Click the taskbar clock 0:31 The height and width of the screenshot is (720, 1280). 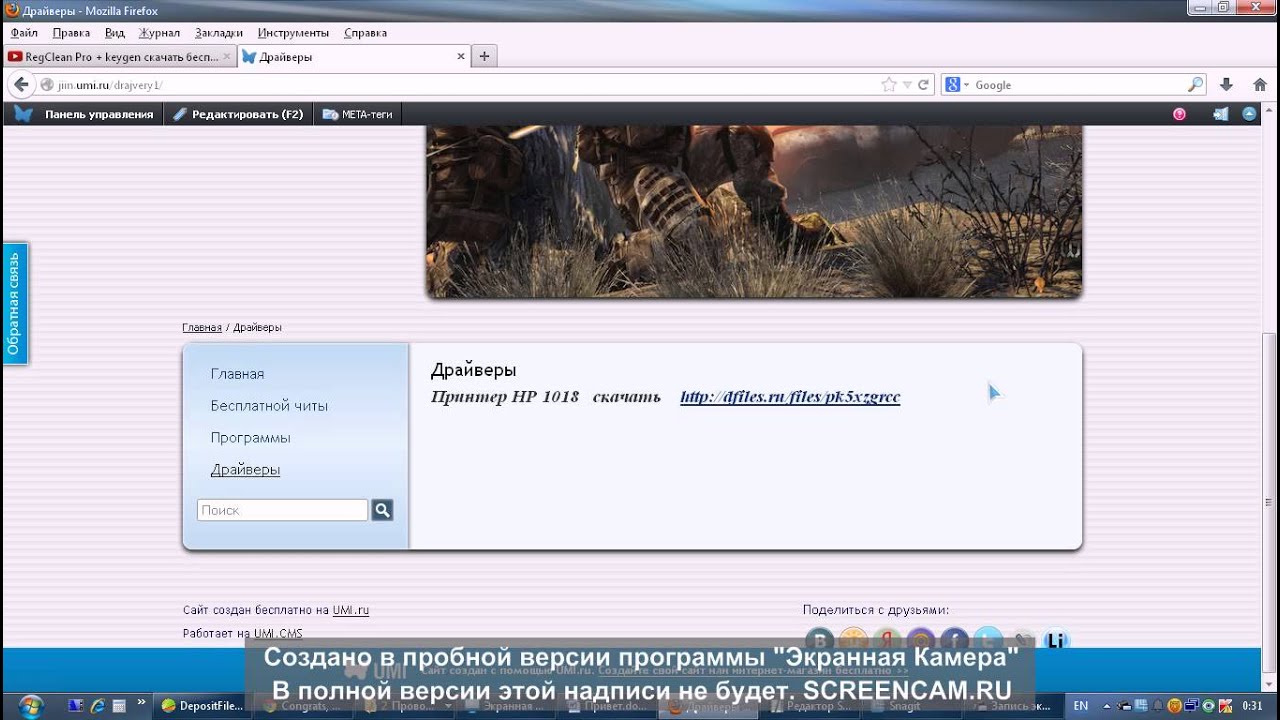(x=1252, y=706)
